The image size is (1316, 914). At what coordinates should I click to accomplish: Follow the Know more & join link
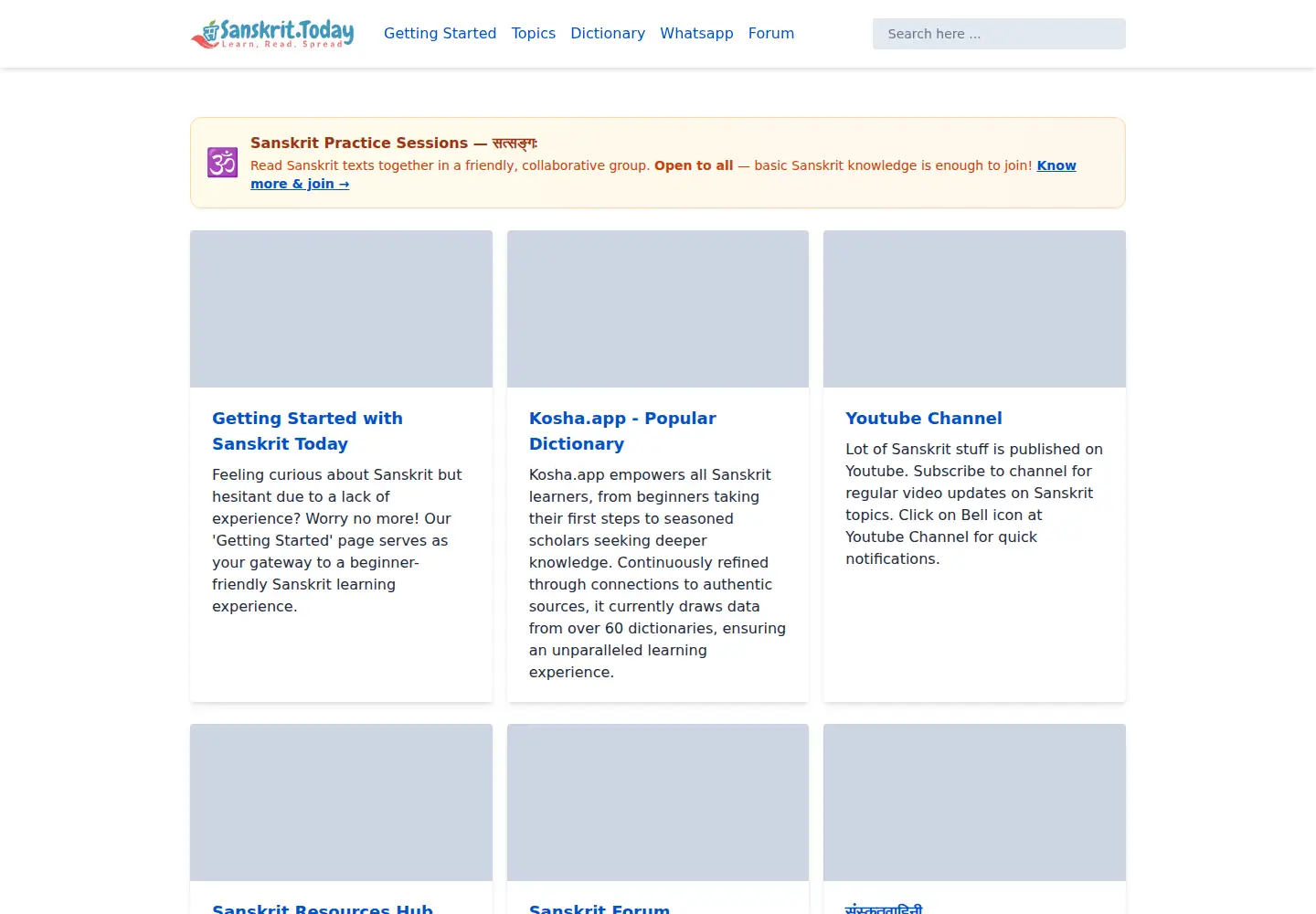click(300, 184)
